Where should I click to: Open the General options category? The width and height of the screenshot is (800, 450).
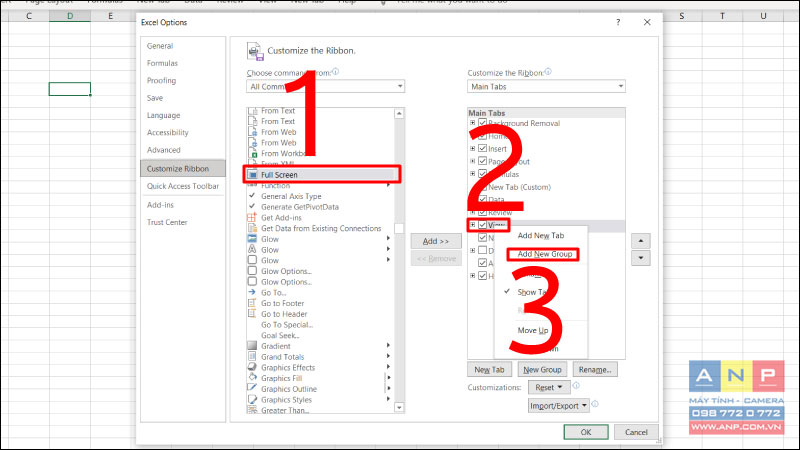pos(160,46)
